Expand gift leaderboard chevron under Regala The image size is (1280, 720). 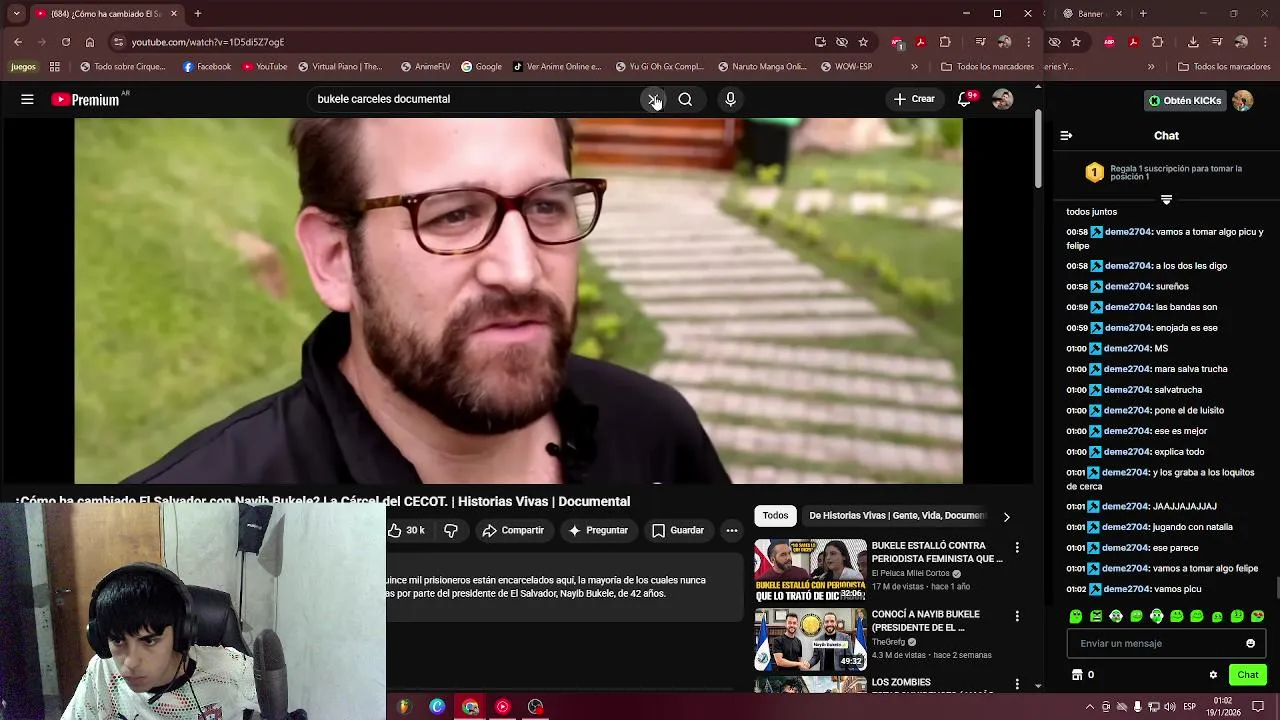[1166, 200]
